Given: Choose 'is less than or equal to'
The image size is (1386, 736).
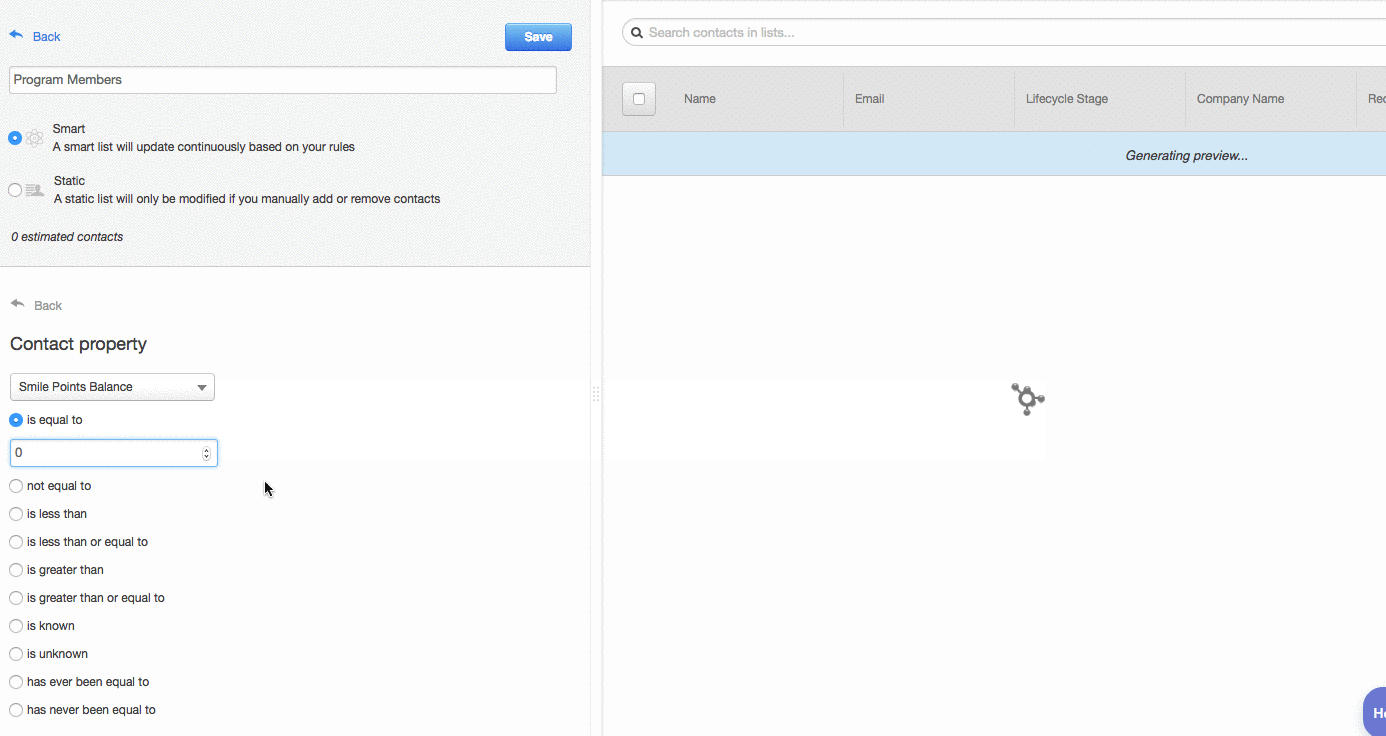Looking at the screenshot, I should pyautogui.click(x=16, y=542).
